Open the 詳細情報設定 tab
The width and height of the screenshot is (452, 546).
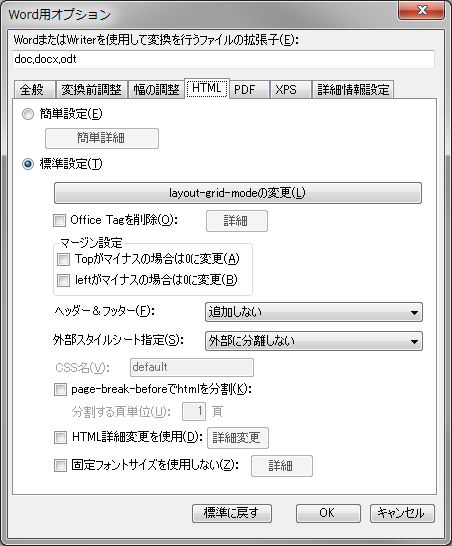pyautogui.click(x=353, y=90)
